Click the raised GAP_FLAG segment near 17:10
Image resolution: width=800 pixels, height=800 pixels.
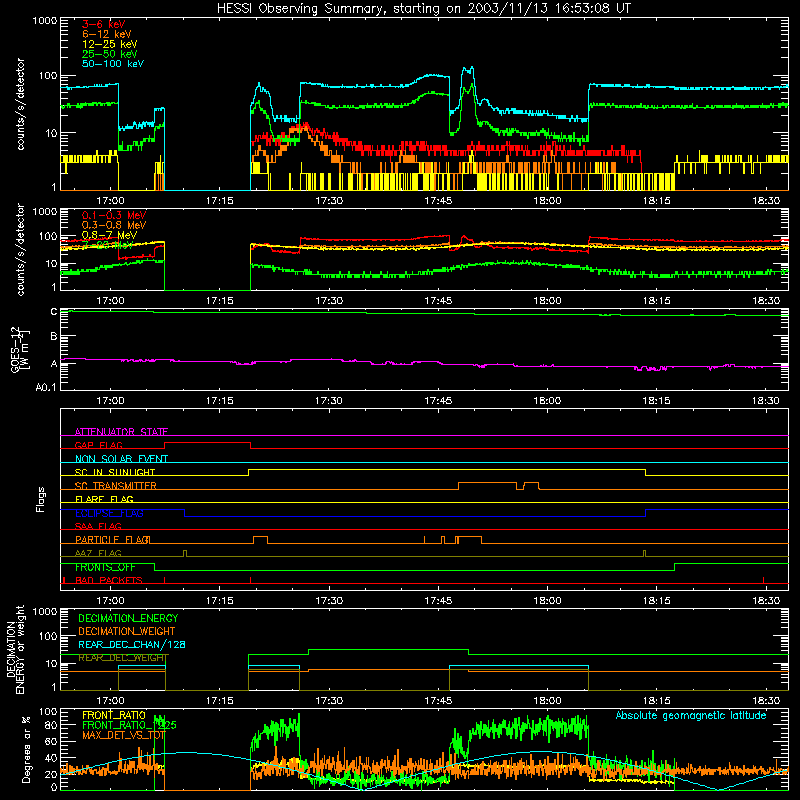[x=207, y=443]
